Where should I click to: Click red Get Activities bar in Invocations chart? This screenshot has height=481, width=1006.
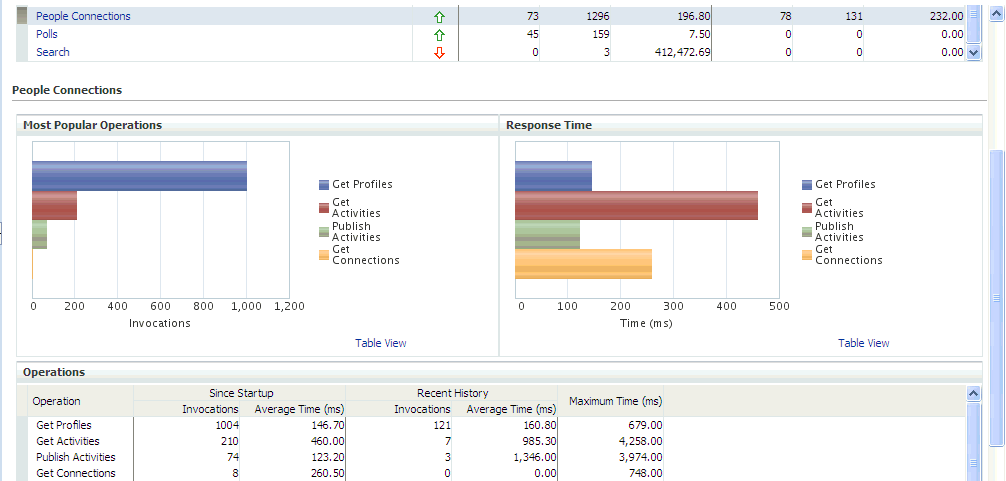coord(55,205)
